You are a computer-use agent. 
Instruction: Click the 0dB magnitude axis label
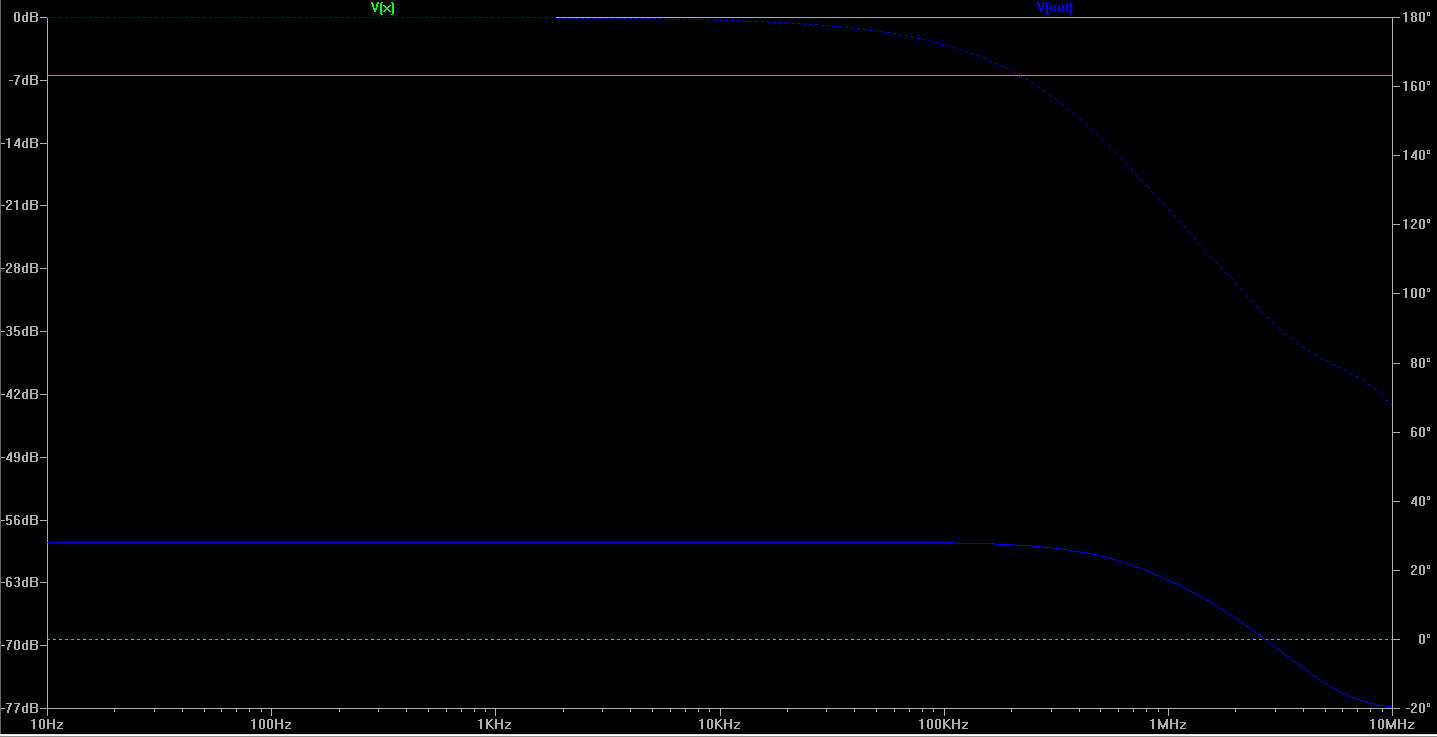[x=27, y=18]
